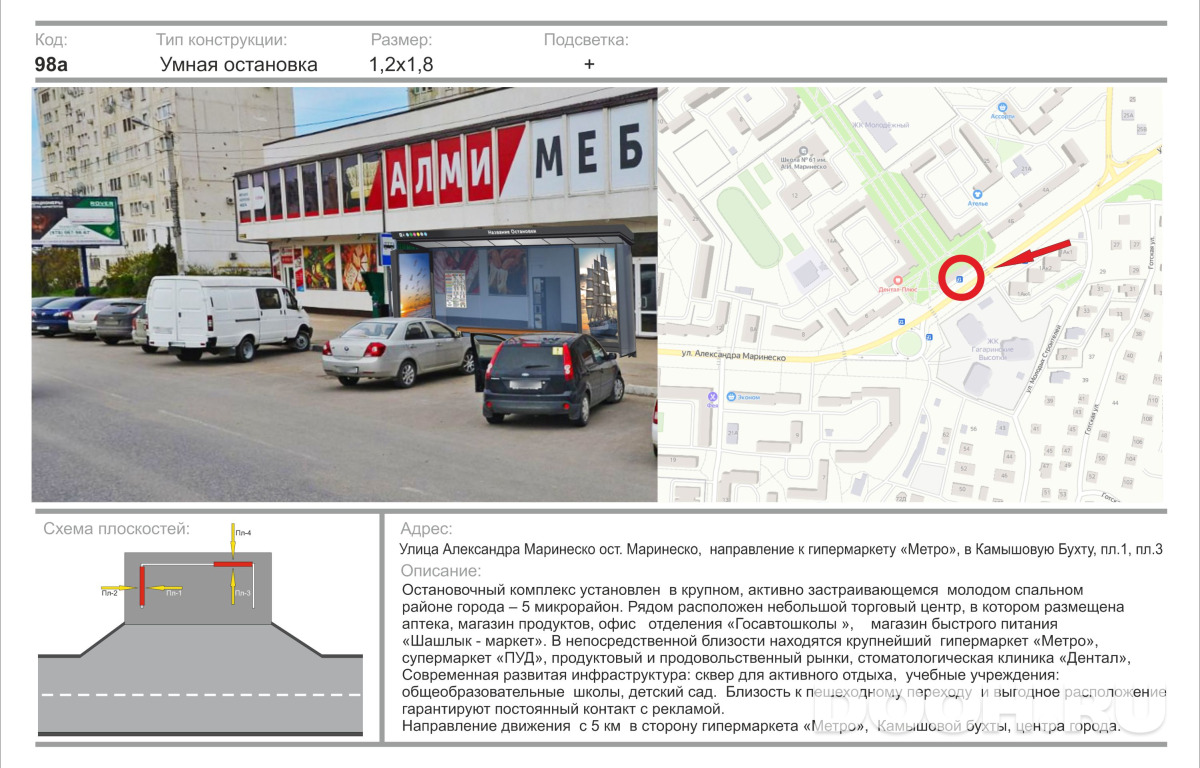Screen dimensions: 1200x768
Task: Click the size value 1,2x1,8
Action: point(401,66)
